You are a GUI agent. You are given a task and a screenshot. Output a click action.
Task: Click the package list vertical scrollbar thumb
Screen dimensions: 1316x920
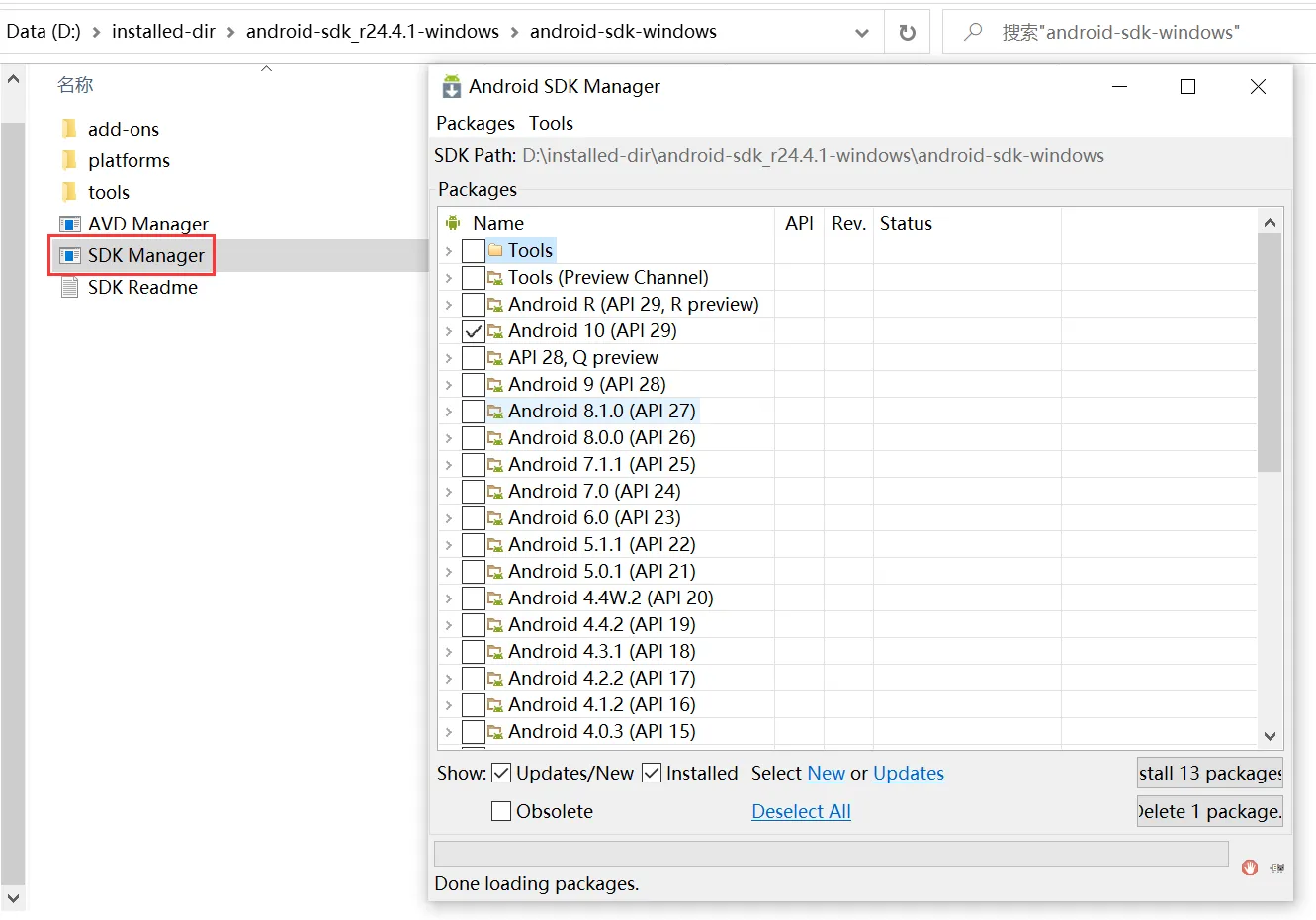click(x=1270, y=352)
